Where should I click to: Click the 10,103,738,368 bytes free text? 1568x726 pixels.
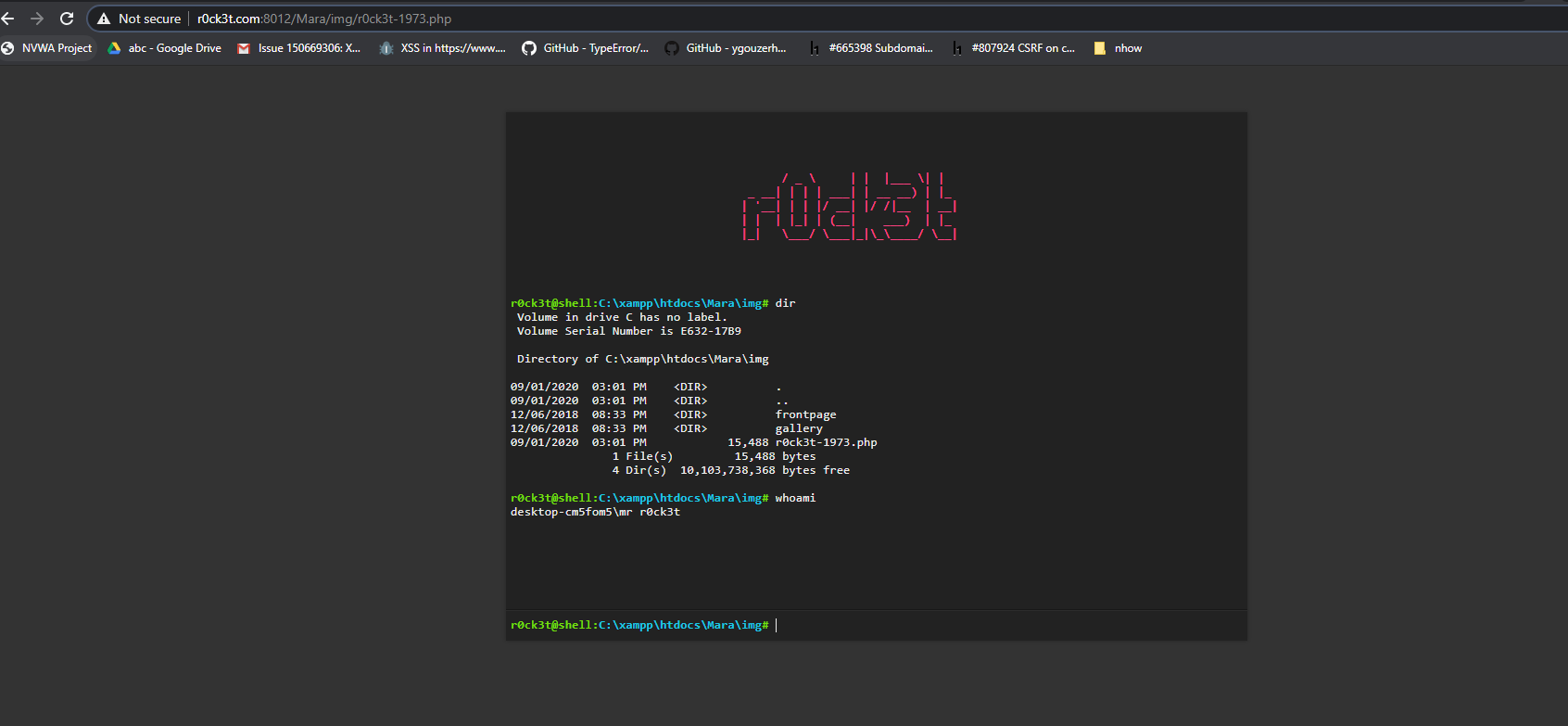[765, 470]
